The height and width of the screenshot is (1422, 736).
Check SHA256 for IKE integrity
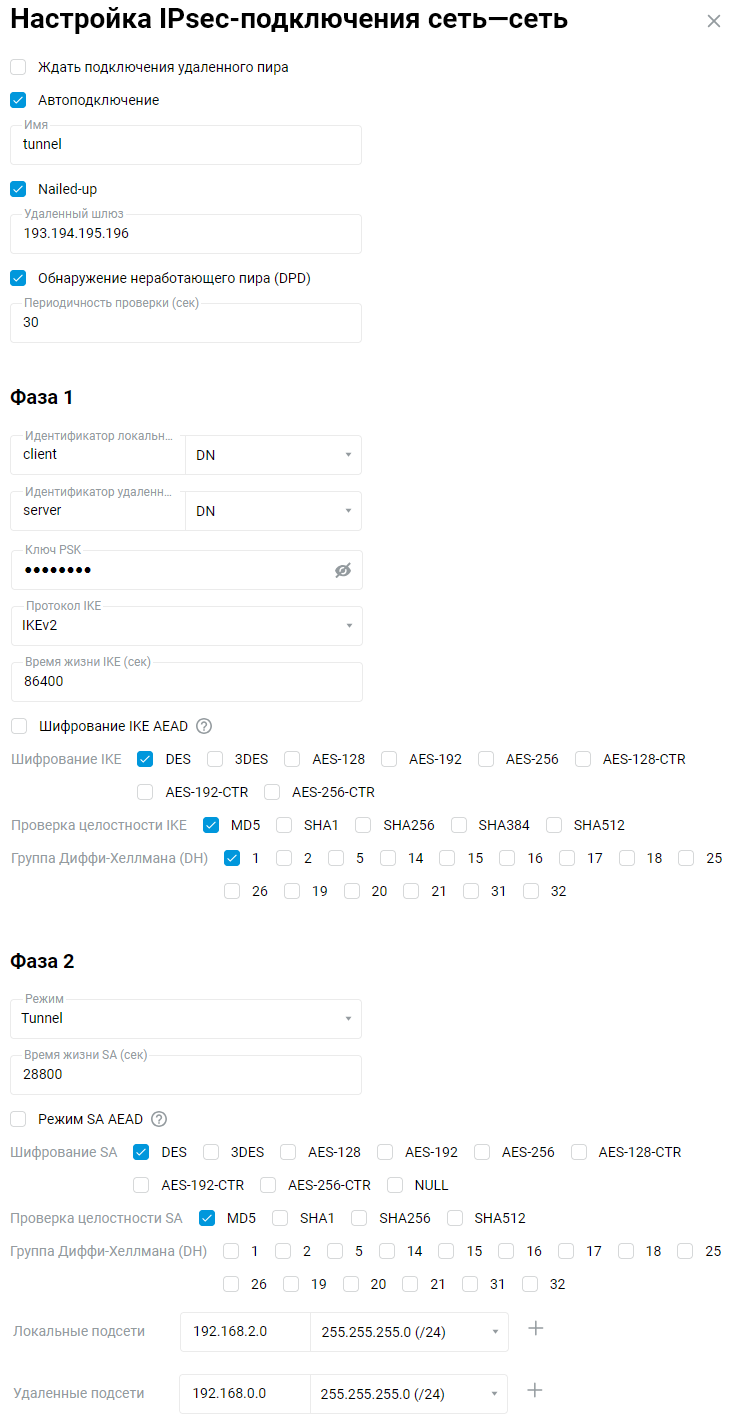[x=364, y=825]
